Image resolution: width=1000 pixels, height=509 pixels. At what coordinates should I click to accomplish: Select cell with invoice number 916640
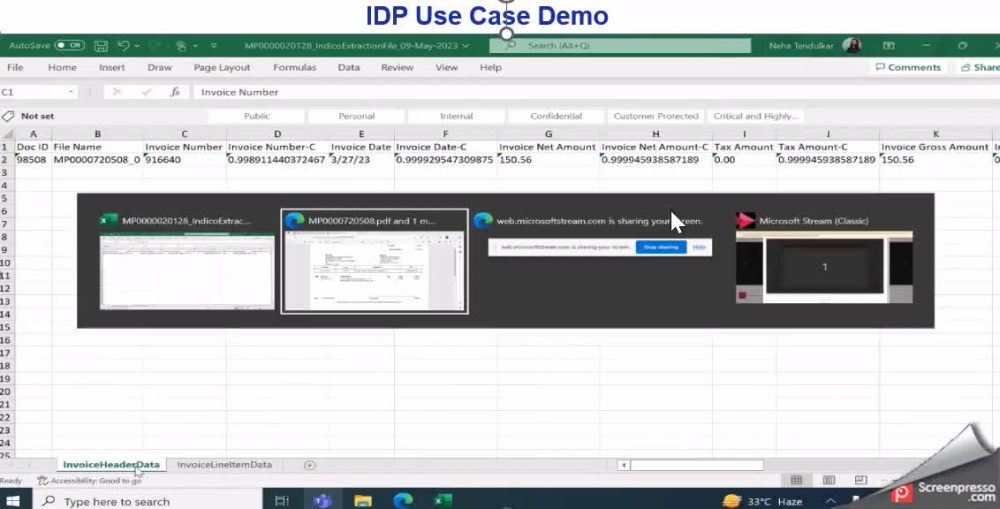[x=185, y=159]
